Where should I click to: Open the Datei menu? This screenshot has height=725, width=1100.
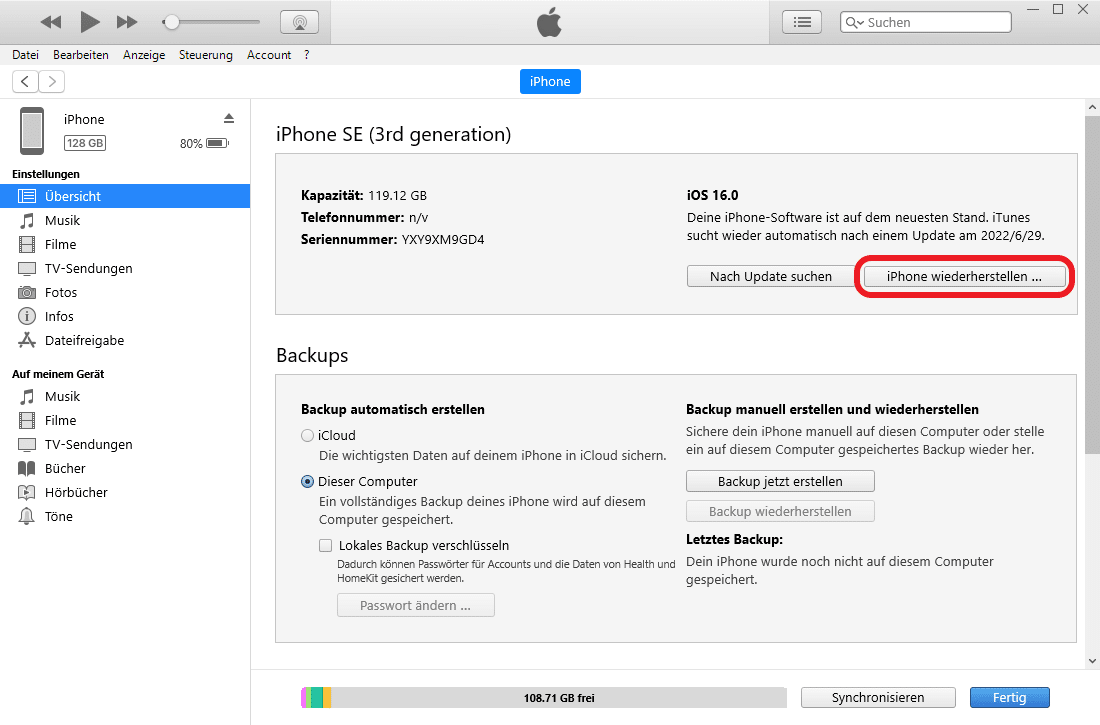pyautogui.click(x=25, y=55)
